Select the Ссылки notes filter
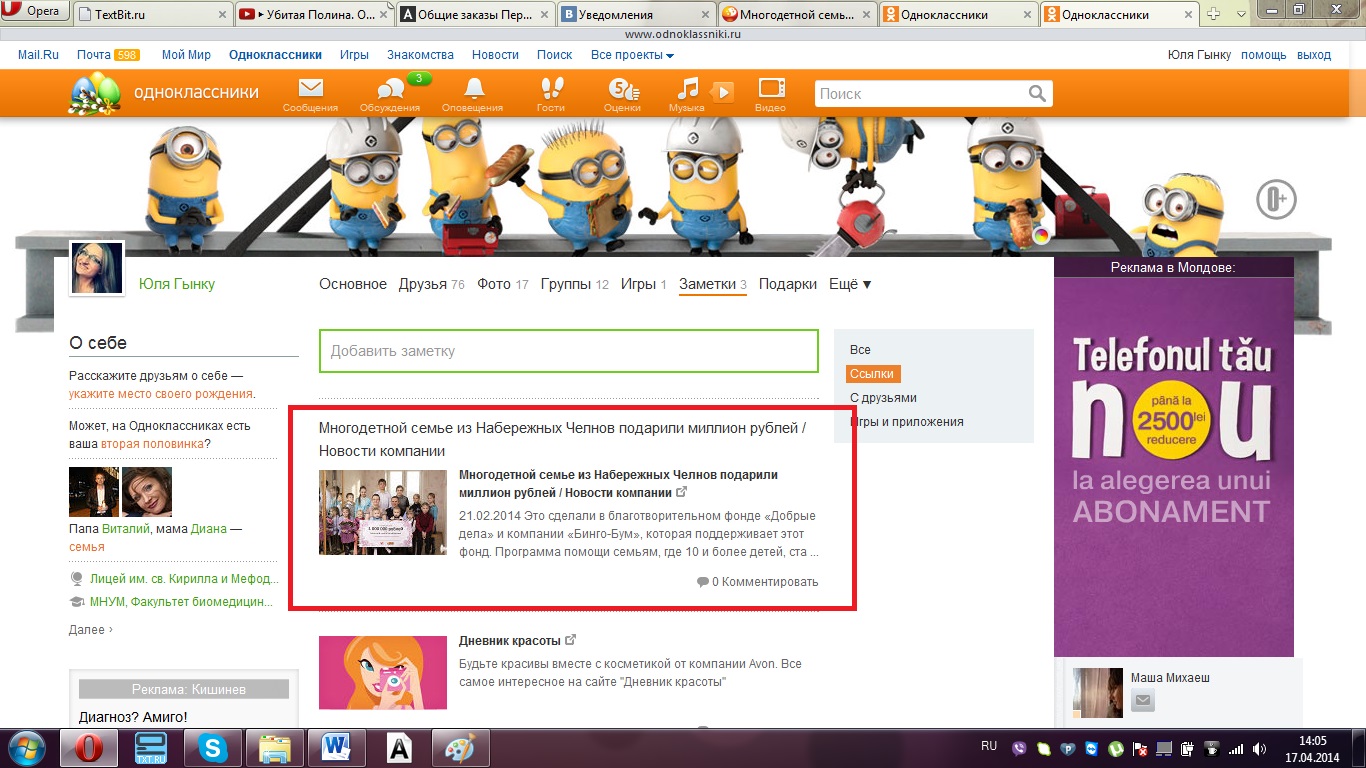 click(872, 374)
